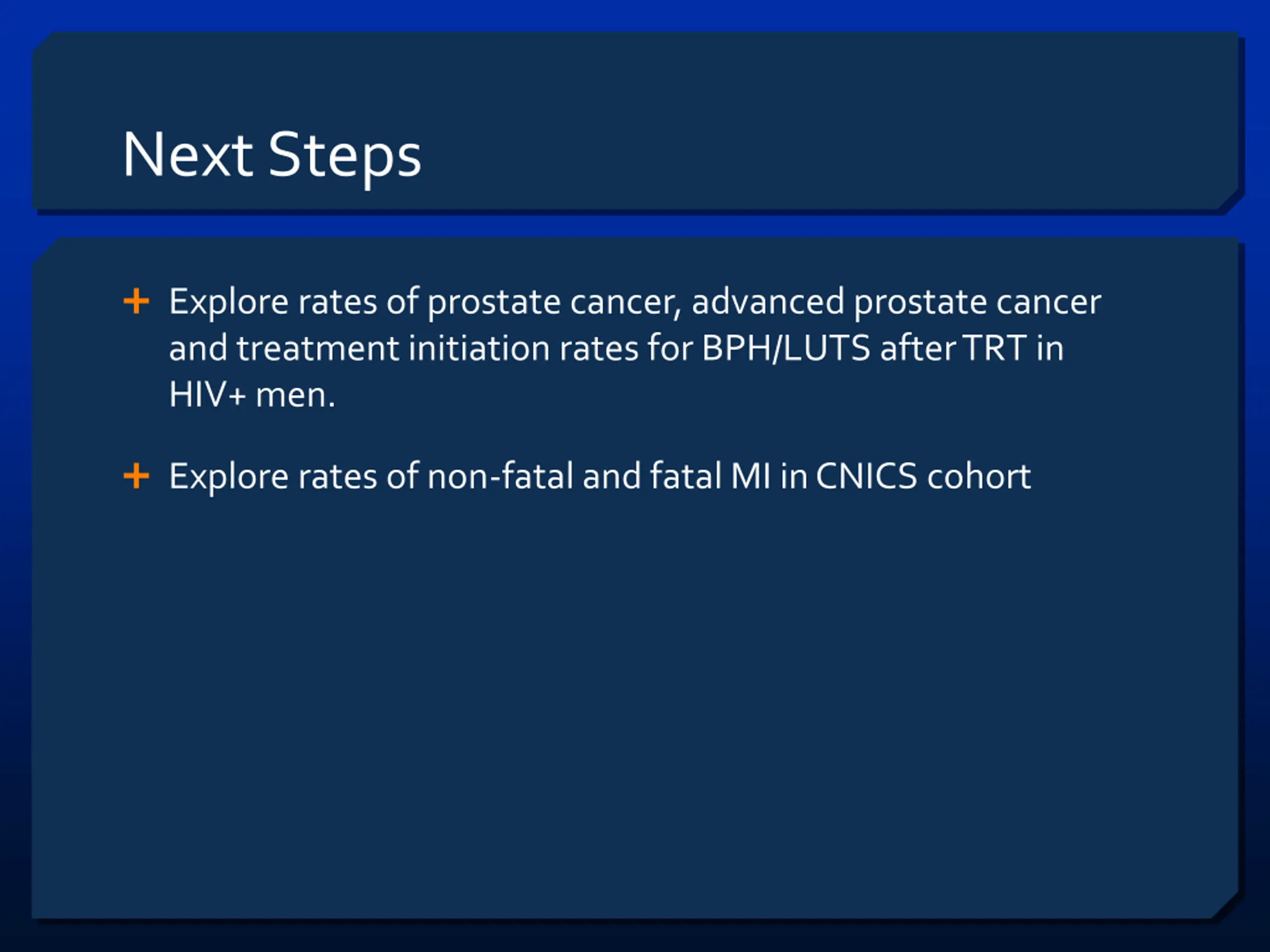Click the "BPH/LUTS" text in first bullet
This screenshot has width=1270, height=952.
[x=786, y=349]
